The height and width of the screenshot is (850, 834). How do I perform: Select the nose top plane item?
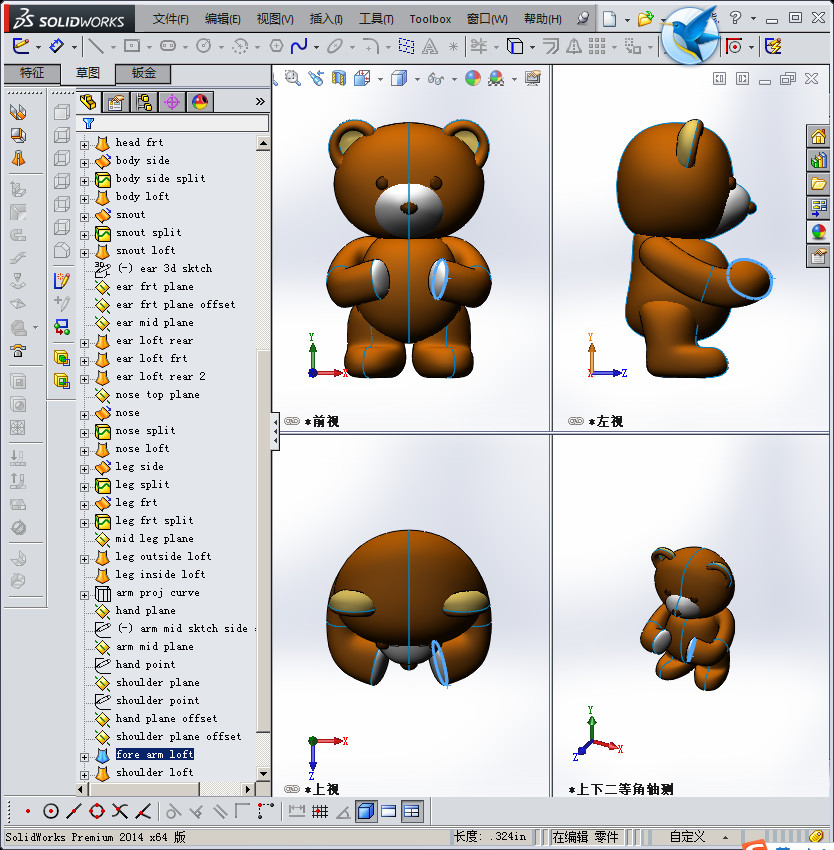(157, 395)
